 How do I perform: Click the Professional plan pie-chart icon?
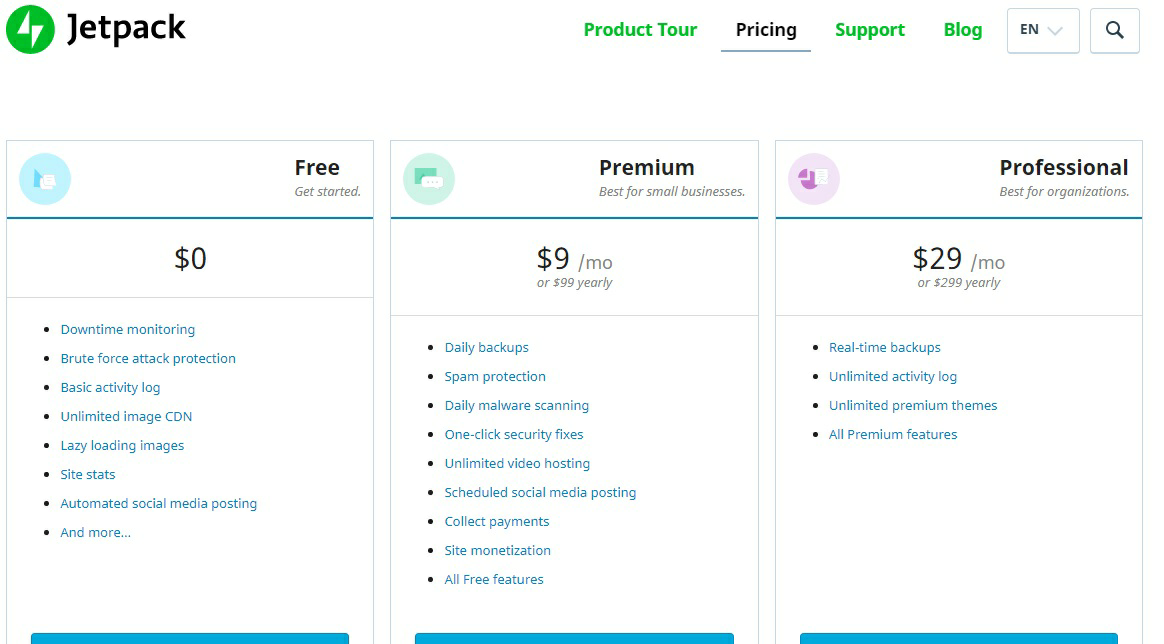click(x=813, y=179)
